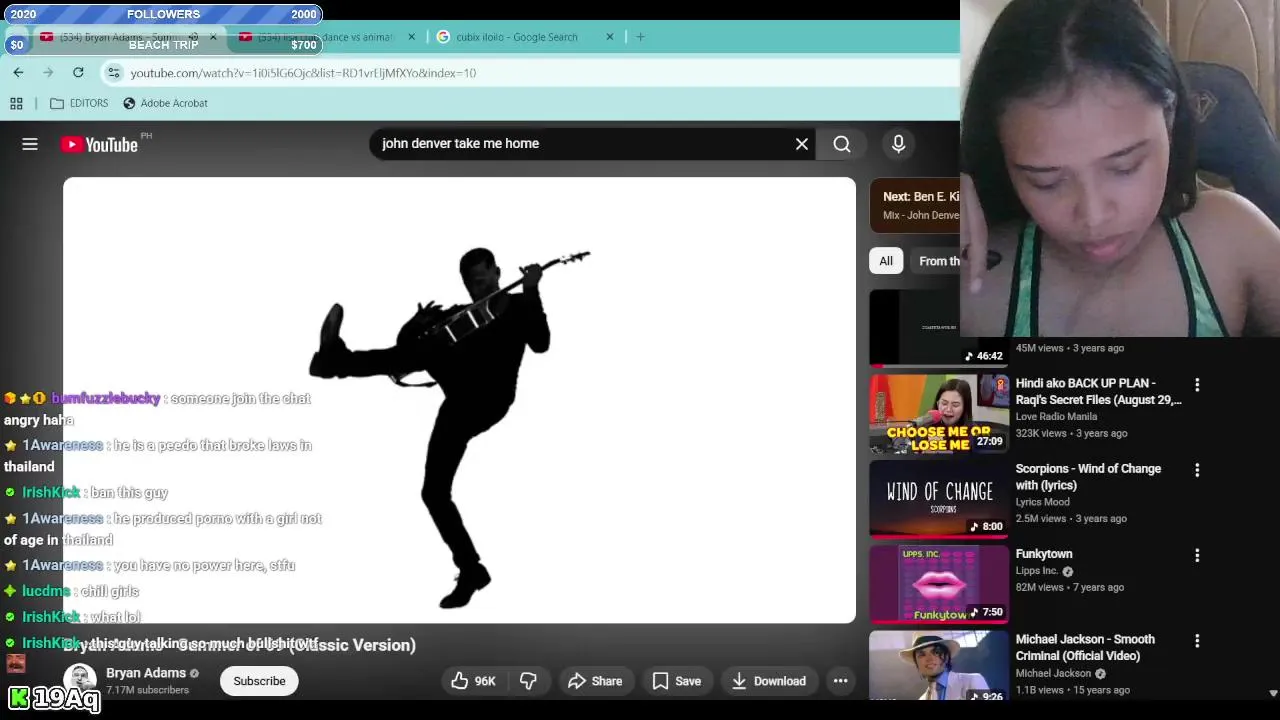
Task: Open Bryan Adams channel avatar
Action: coord(80,680)
